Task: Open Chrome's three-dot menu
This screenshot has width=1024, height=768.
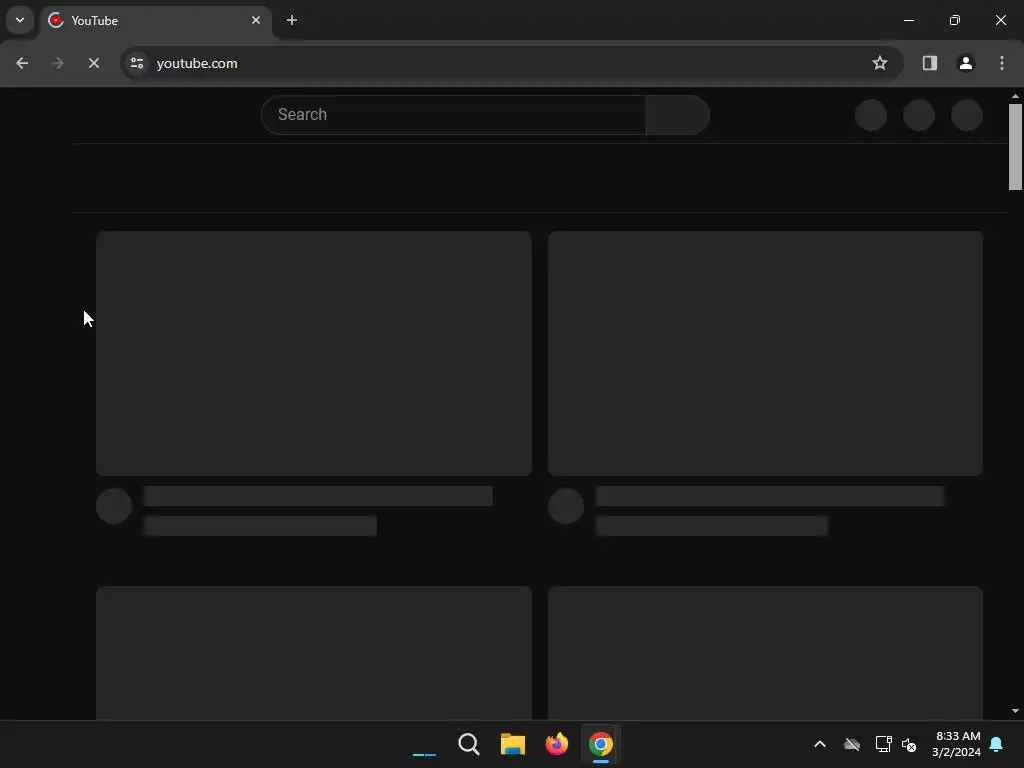Action: point(1002,63)
